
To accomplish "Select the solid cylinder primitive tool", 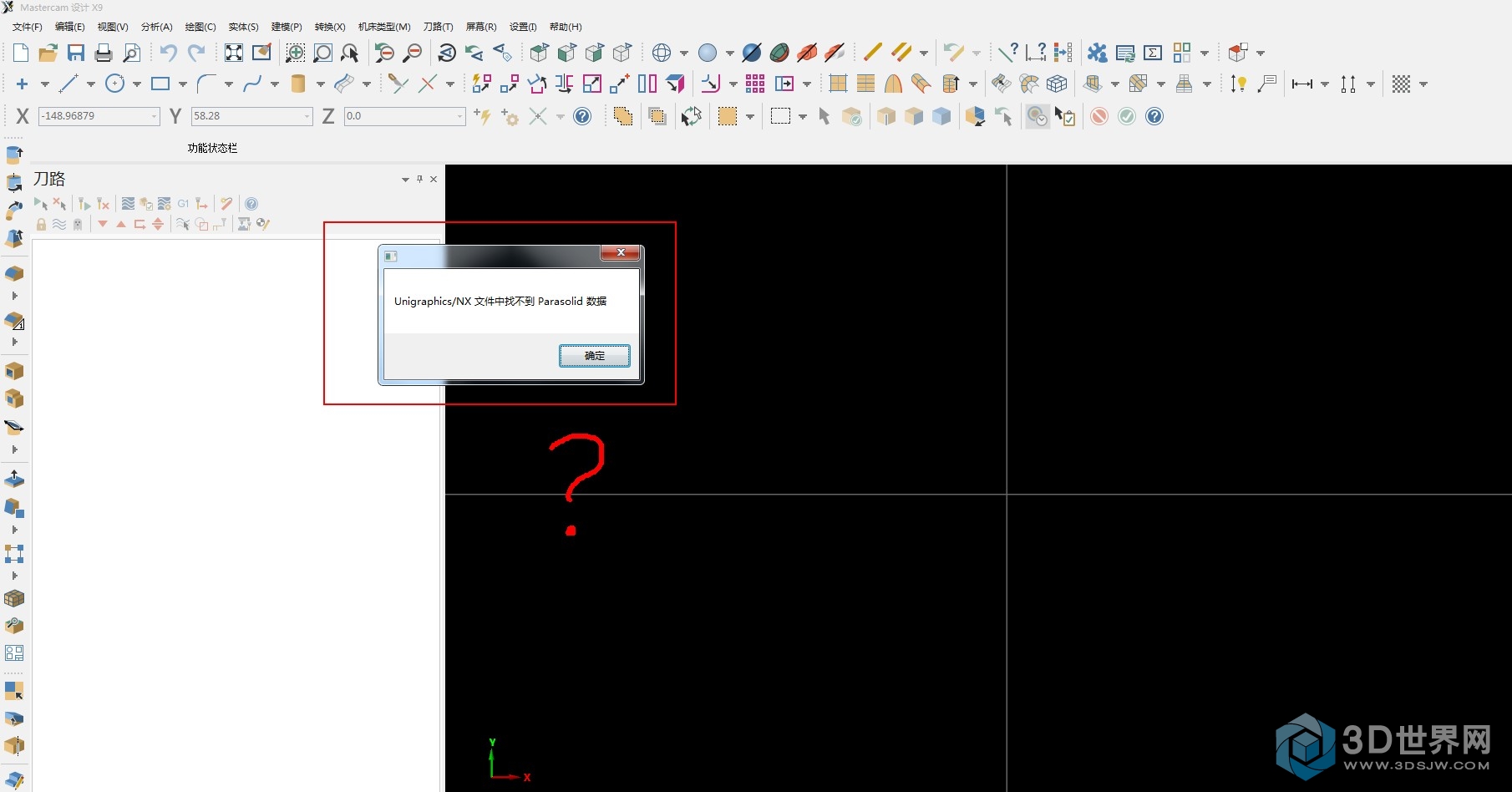I will 298,84.
